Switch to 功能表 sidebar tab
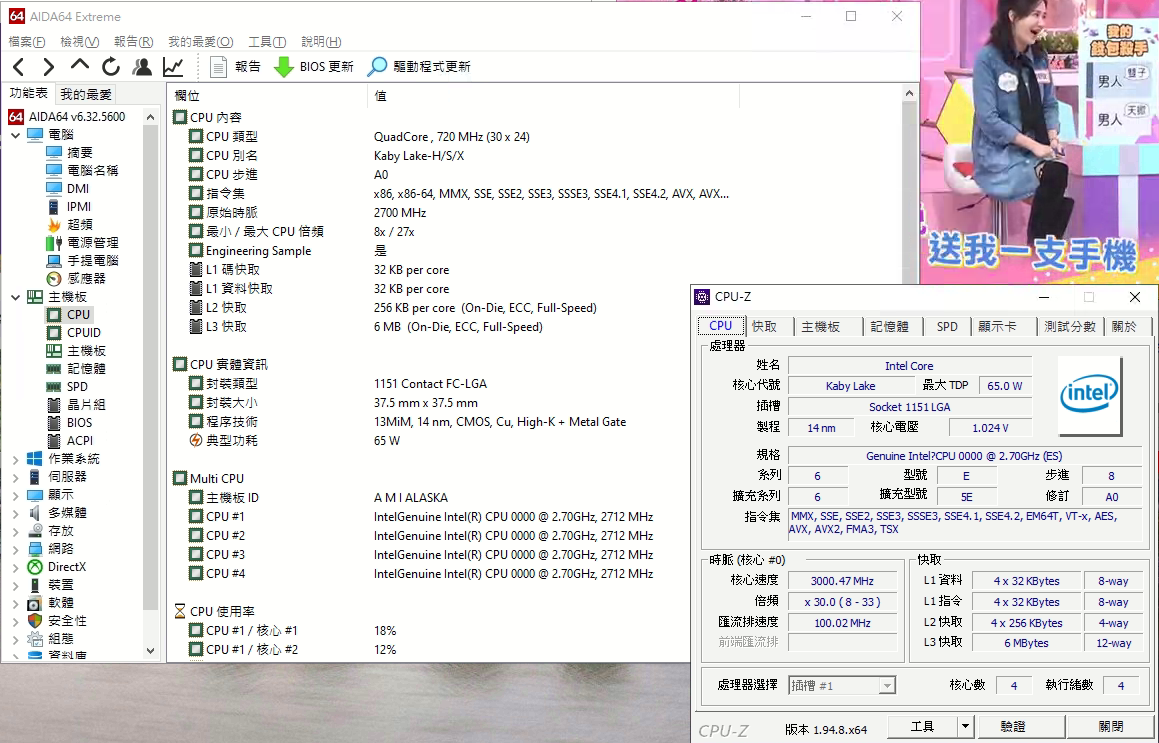This screenshot has width=1159, height=743. (x=29, y=92)
